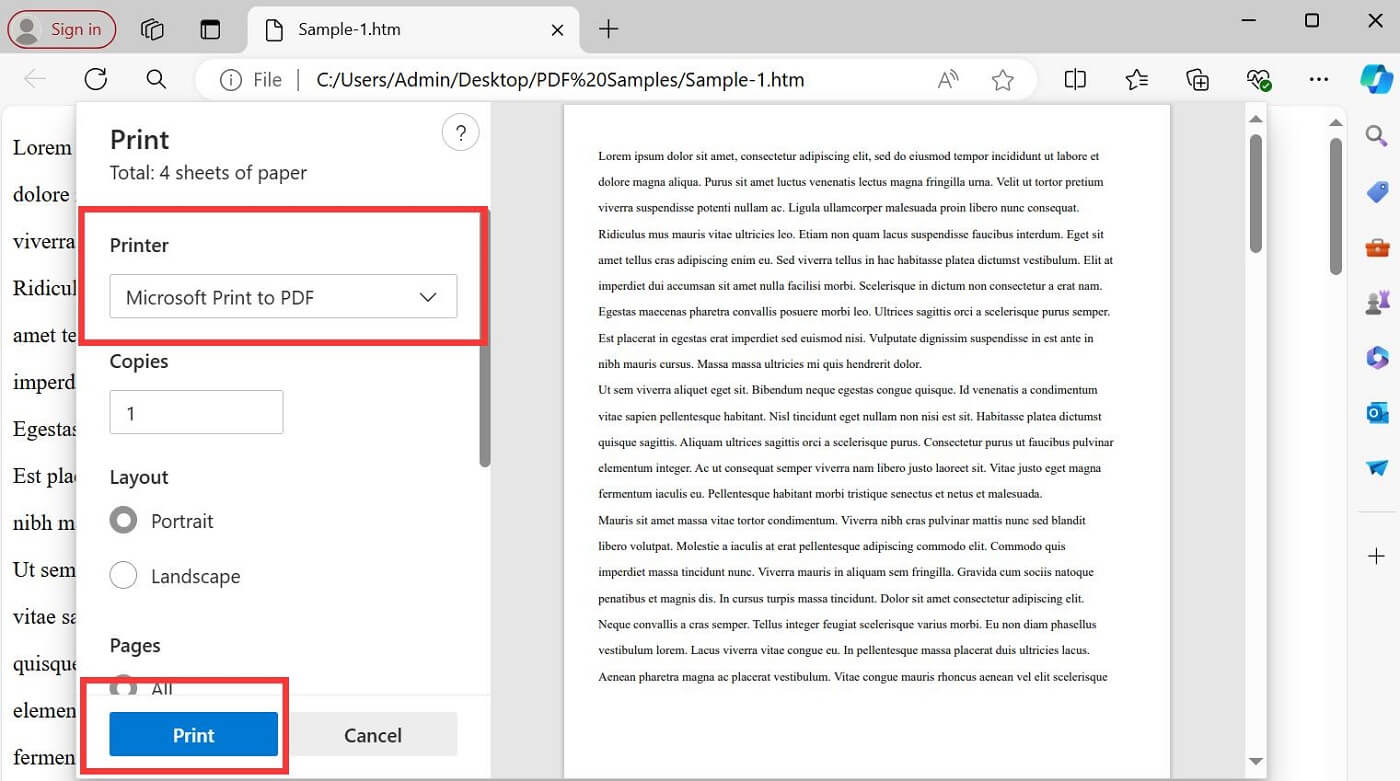Open the Games sidebar panel

tap(1377, 301)
